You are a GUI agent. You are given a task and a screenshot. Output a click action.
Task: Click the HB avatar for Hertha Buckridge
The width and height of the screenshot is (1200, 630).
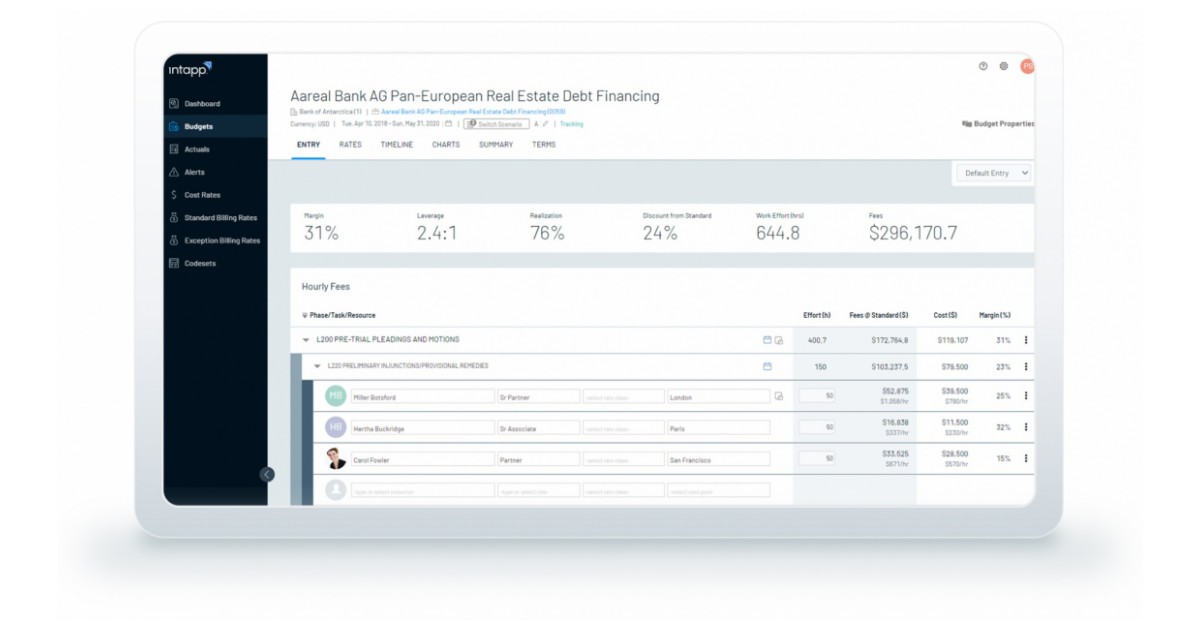coord(336,427)
